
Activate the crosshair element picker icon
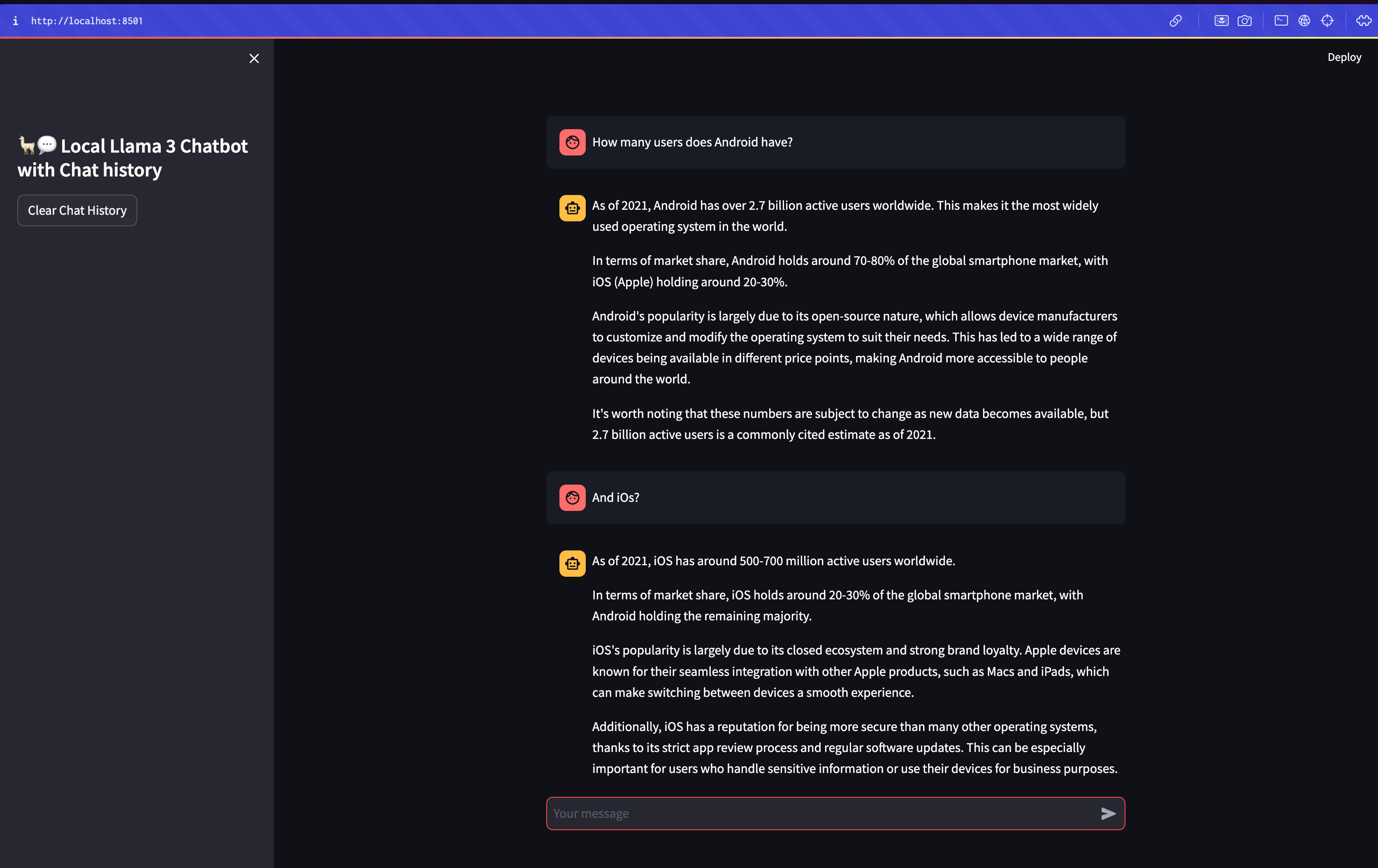1327,21
